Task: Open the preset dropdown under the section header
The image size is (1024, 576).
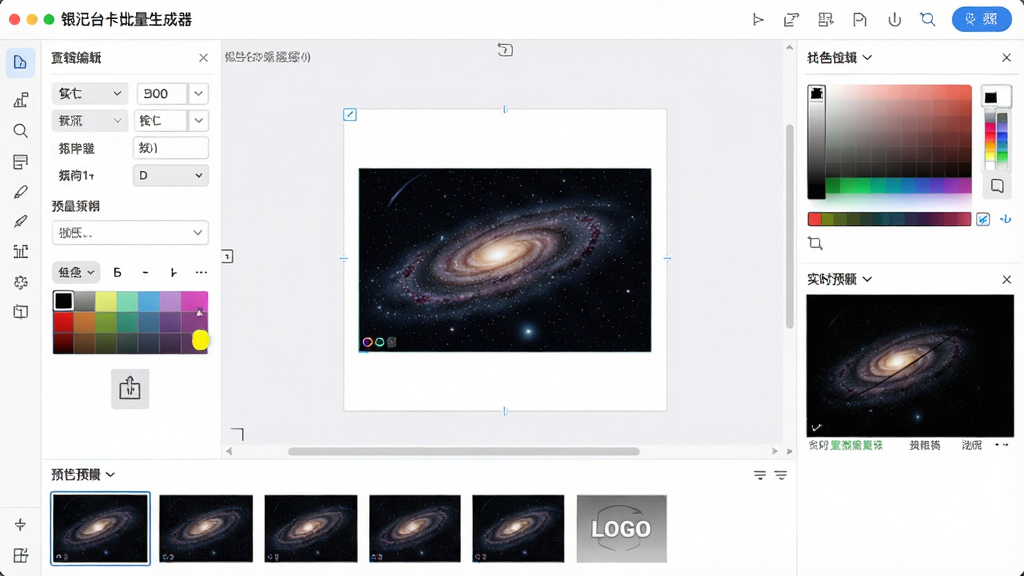Action: coord(130,232)
